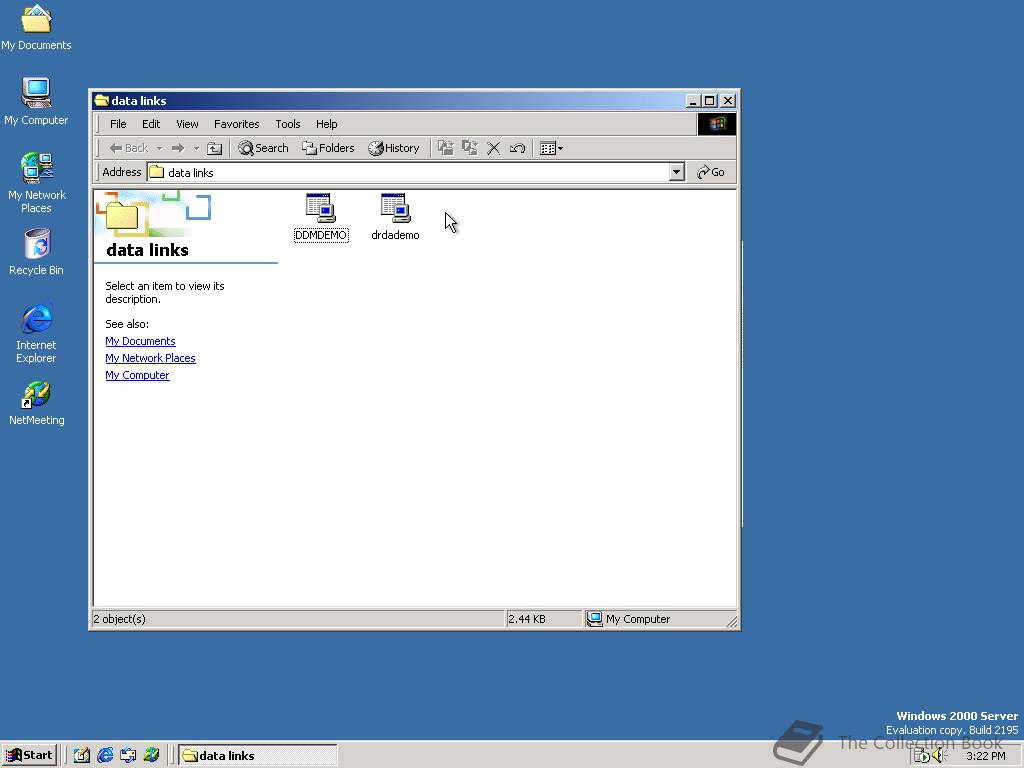Click the Windows logo throbber icon
The width and height of the screenshot is (1024, 768).
tap(716, 124)
